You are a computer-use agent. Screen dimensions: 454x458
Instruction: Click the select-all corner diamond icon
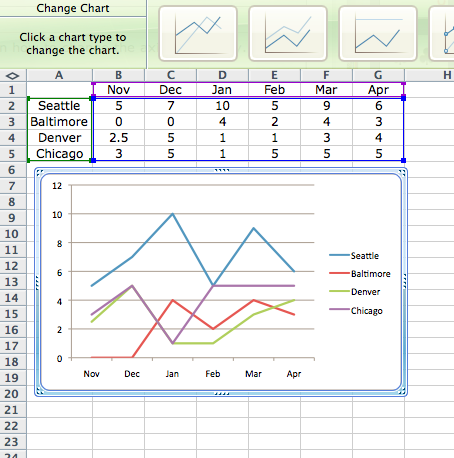[13, 76]
